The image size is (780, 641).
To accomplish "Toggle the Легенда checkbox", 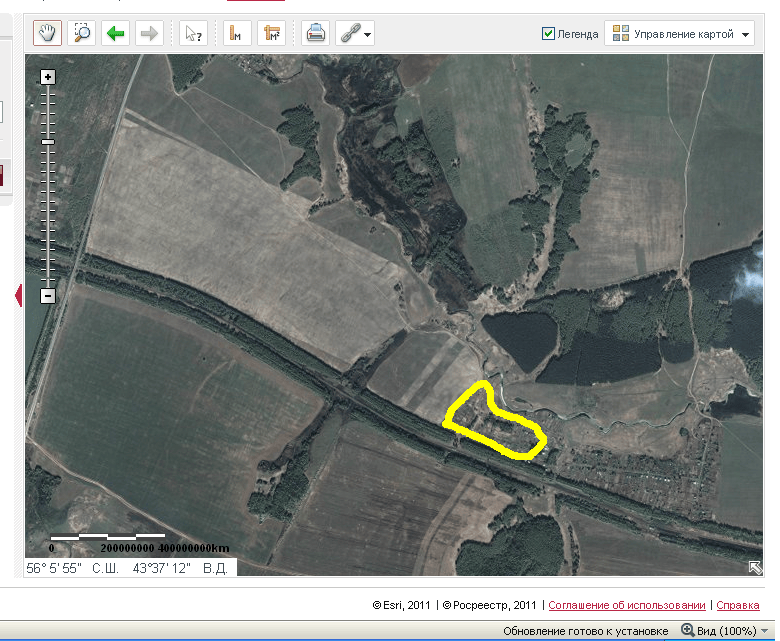I will 548,34.
